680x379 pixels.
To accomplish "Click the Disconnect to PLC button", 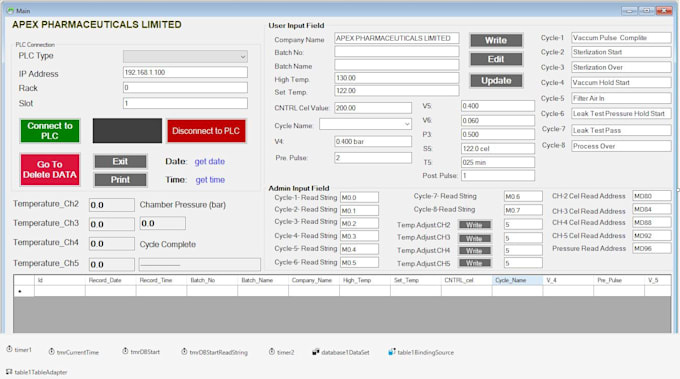I will pyautogui.click(x=206, y=131).
